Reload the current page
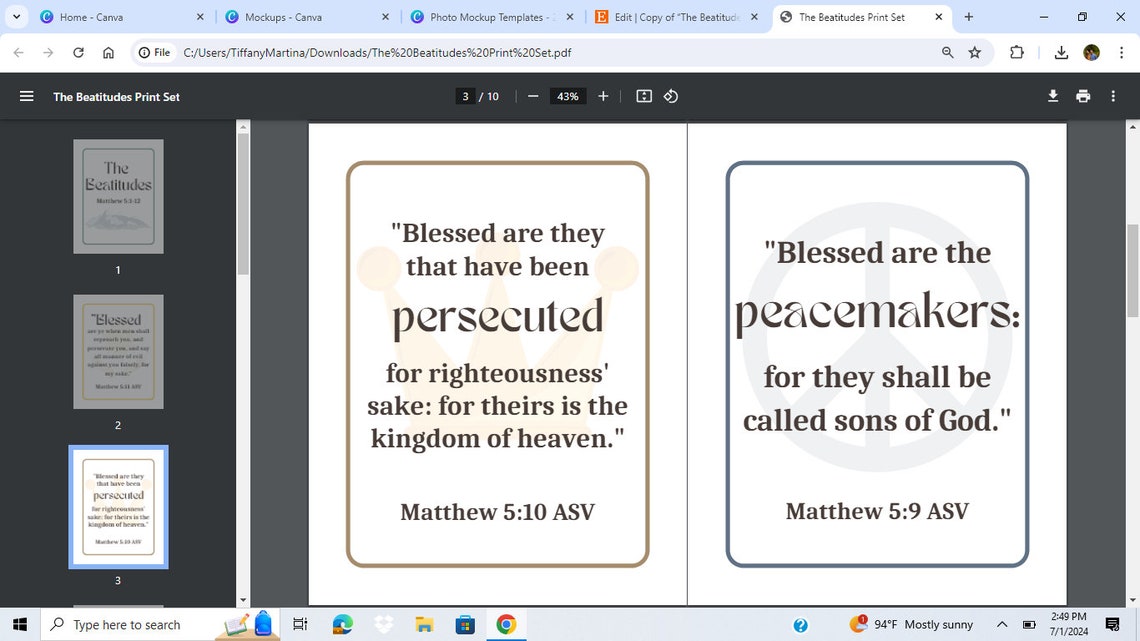Image resolution: width=1140 pixels, height=641 pixels. pos(78,52)
